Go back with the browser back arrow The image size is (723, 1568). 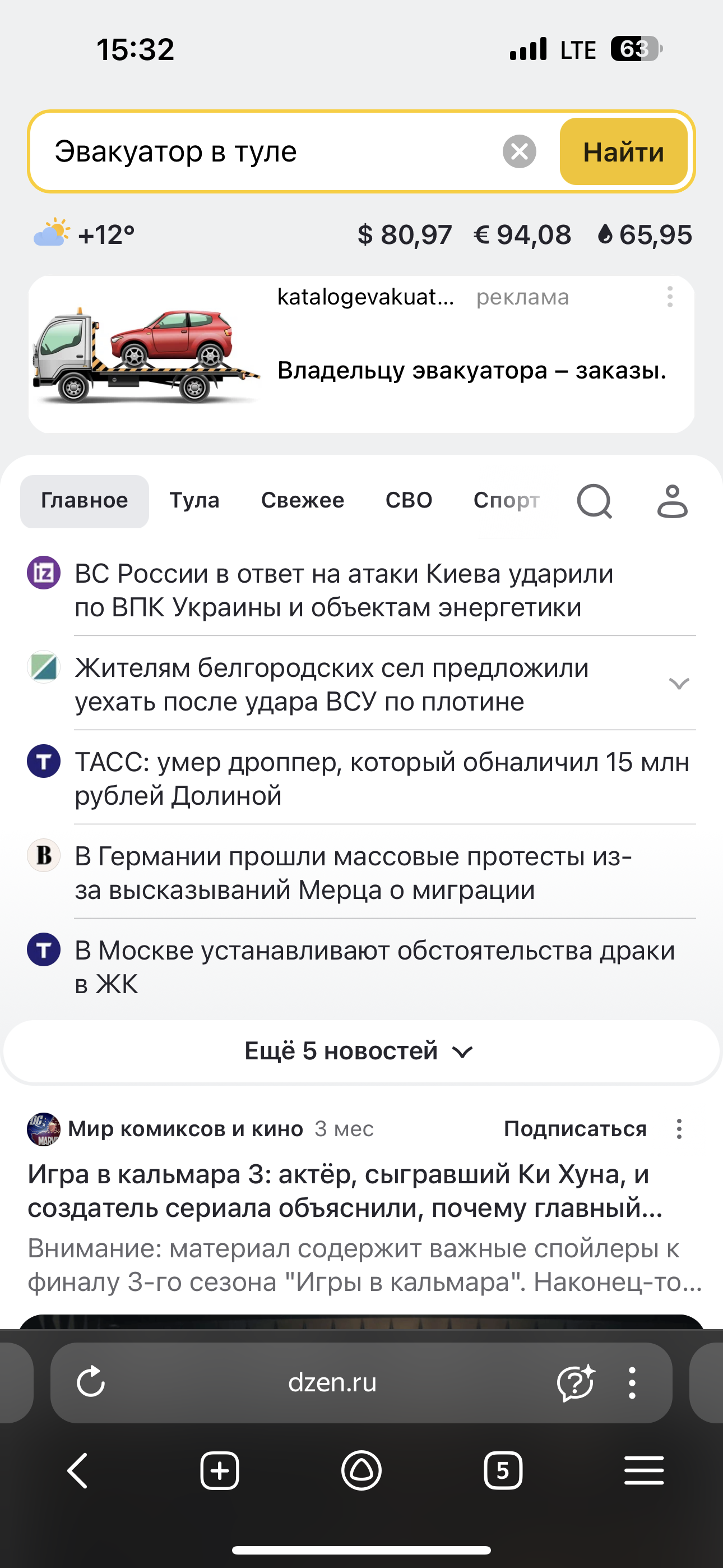click(78, 1470)
